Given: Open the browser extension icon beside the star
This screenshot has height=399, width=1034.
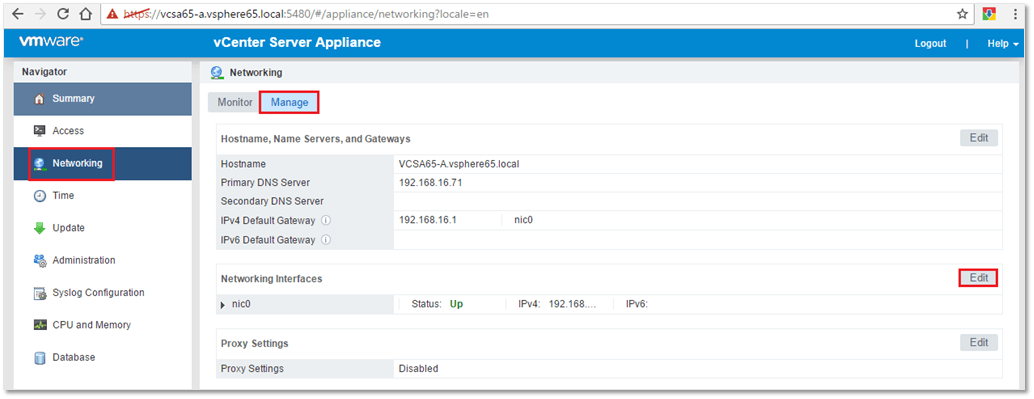Looking at the screenshot, I should point(988,13).
